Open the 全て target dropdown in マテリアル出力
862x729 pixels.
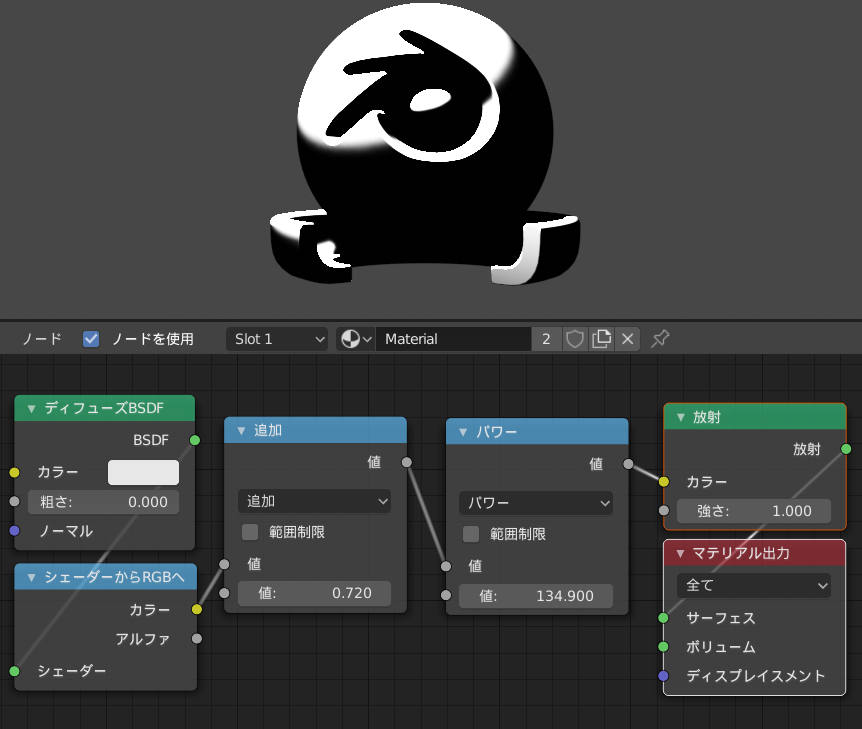point(754,586)
